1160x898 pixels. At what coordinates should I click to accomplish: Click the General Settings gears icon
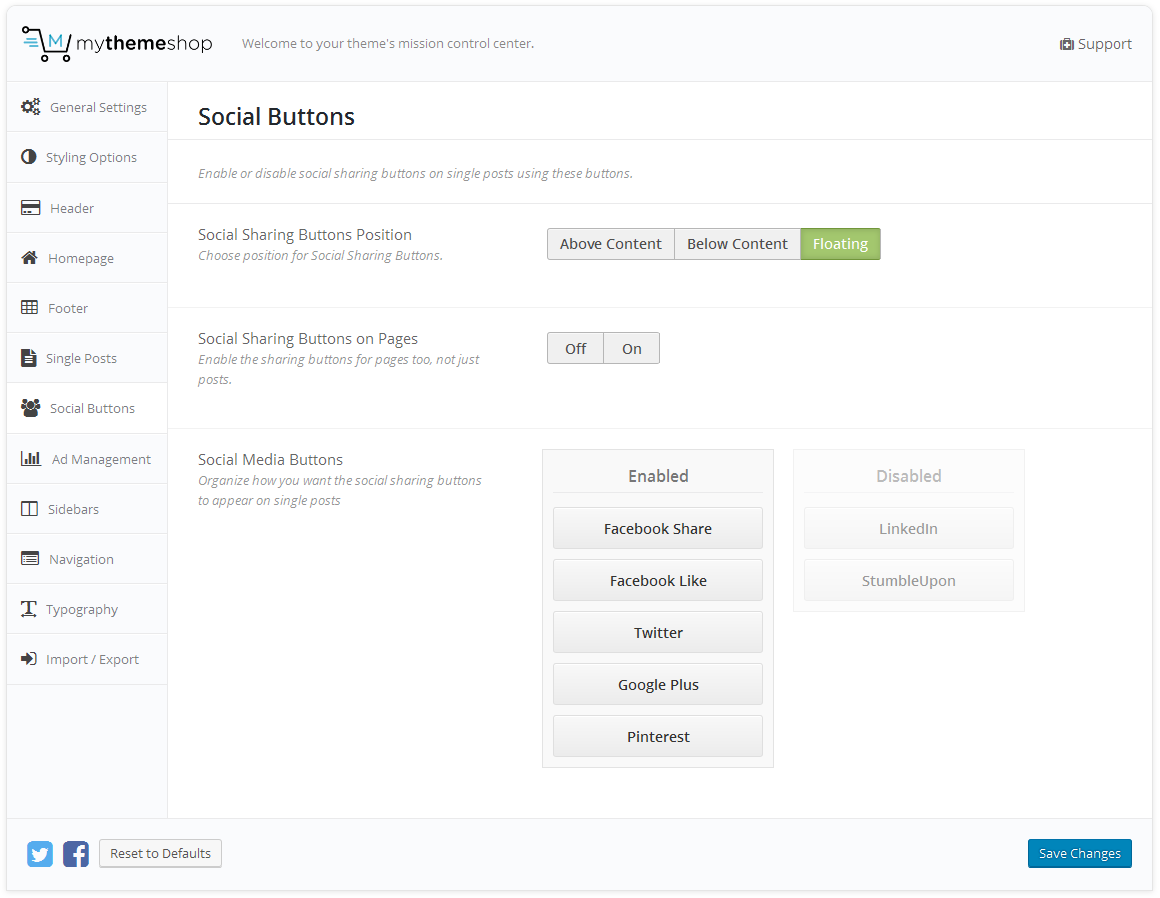(31, 107)
